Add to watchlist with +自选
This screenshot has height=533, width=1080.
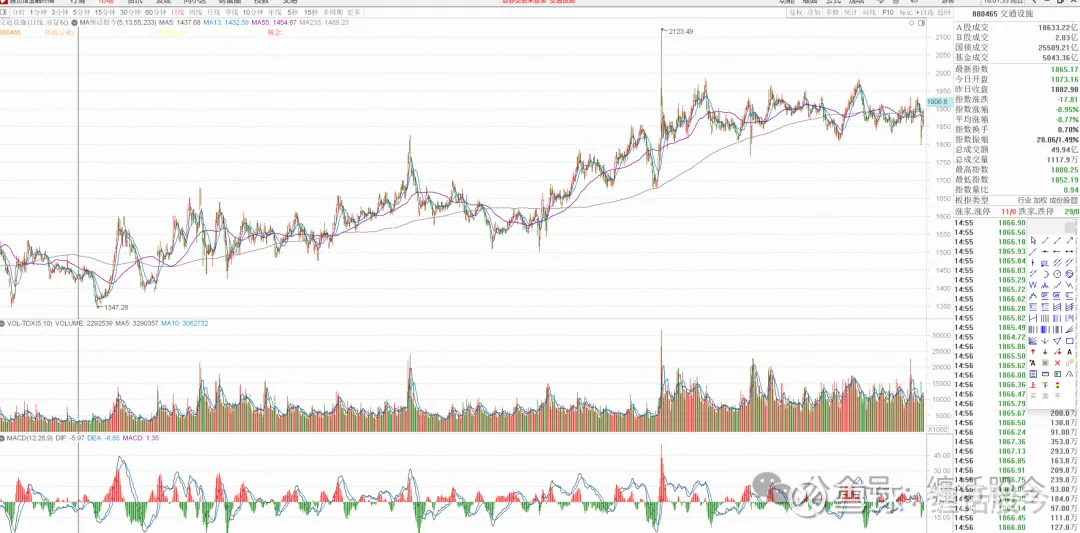(925, 12)
